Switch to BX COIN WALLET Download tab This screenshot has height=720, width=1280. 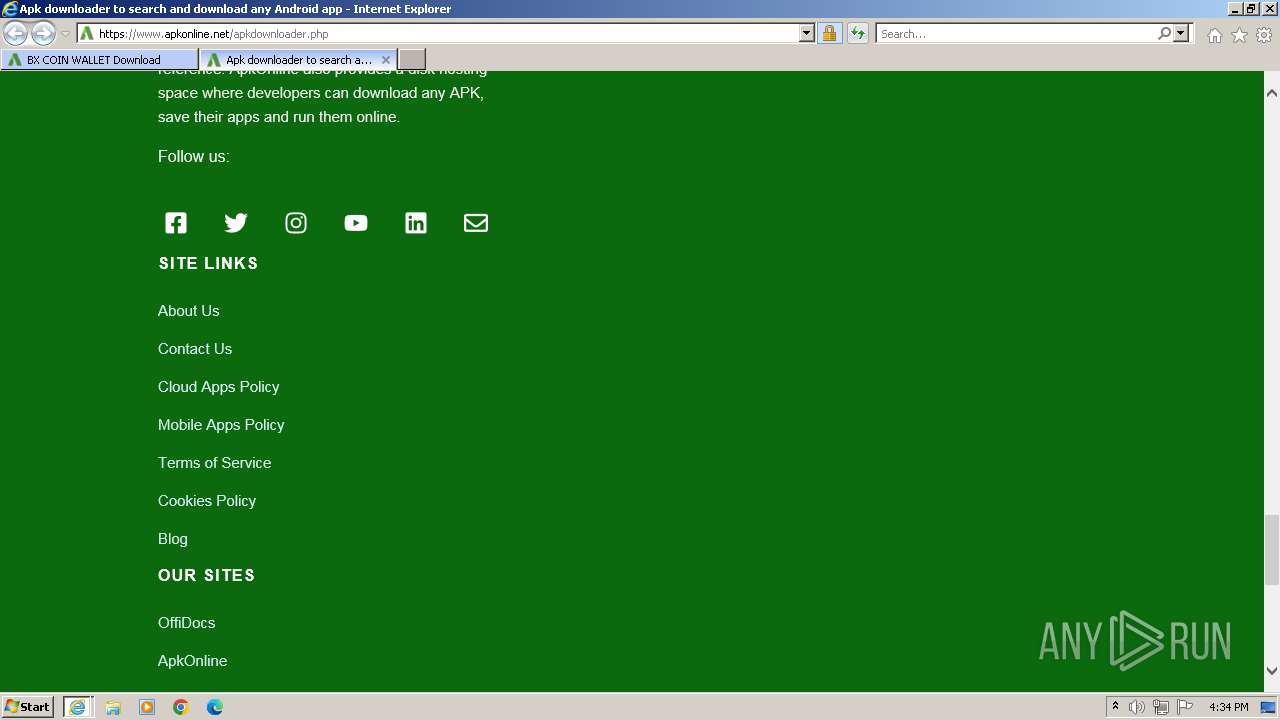[x=100, y=60]
